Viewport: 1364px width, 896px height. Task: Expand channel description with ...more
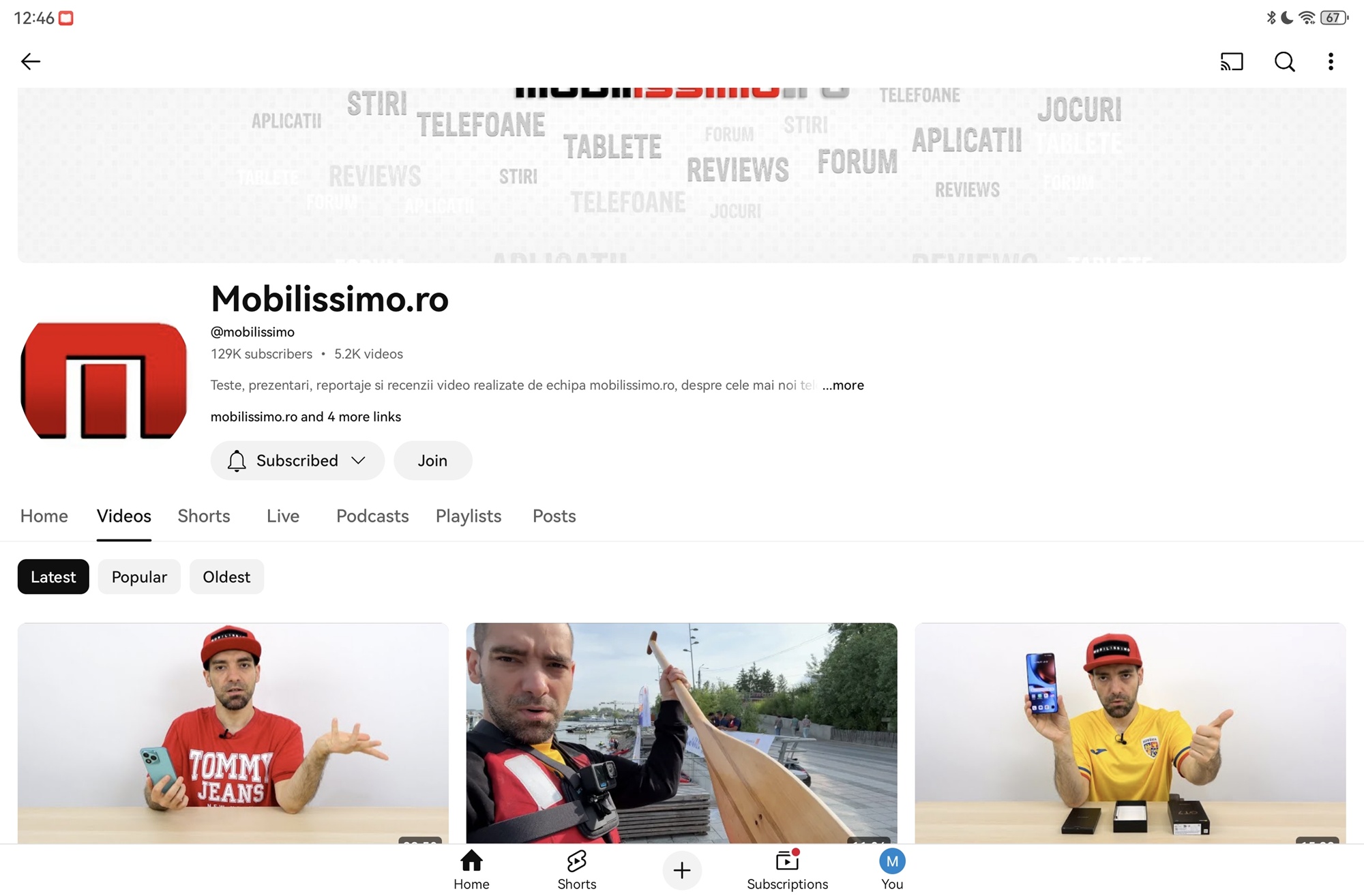(843, 385)
